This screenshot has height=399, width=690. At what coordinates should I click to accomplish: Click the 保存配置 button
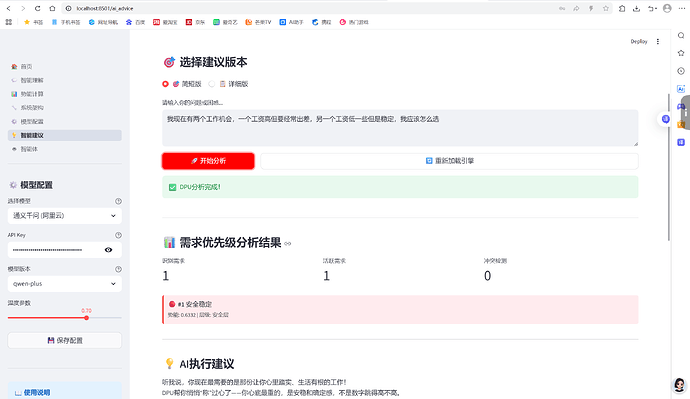[x=65, y=340]
